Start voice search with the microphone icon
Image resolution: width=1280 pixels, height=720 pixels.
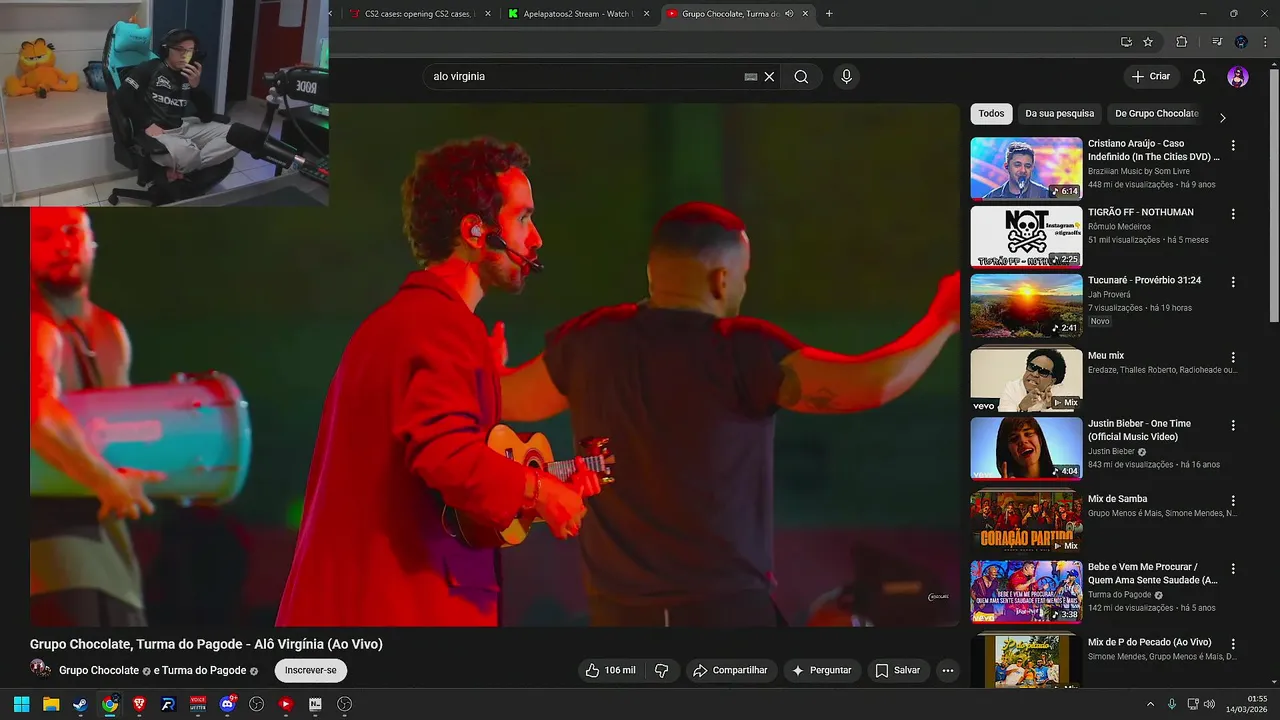click(x=846, y=77)
